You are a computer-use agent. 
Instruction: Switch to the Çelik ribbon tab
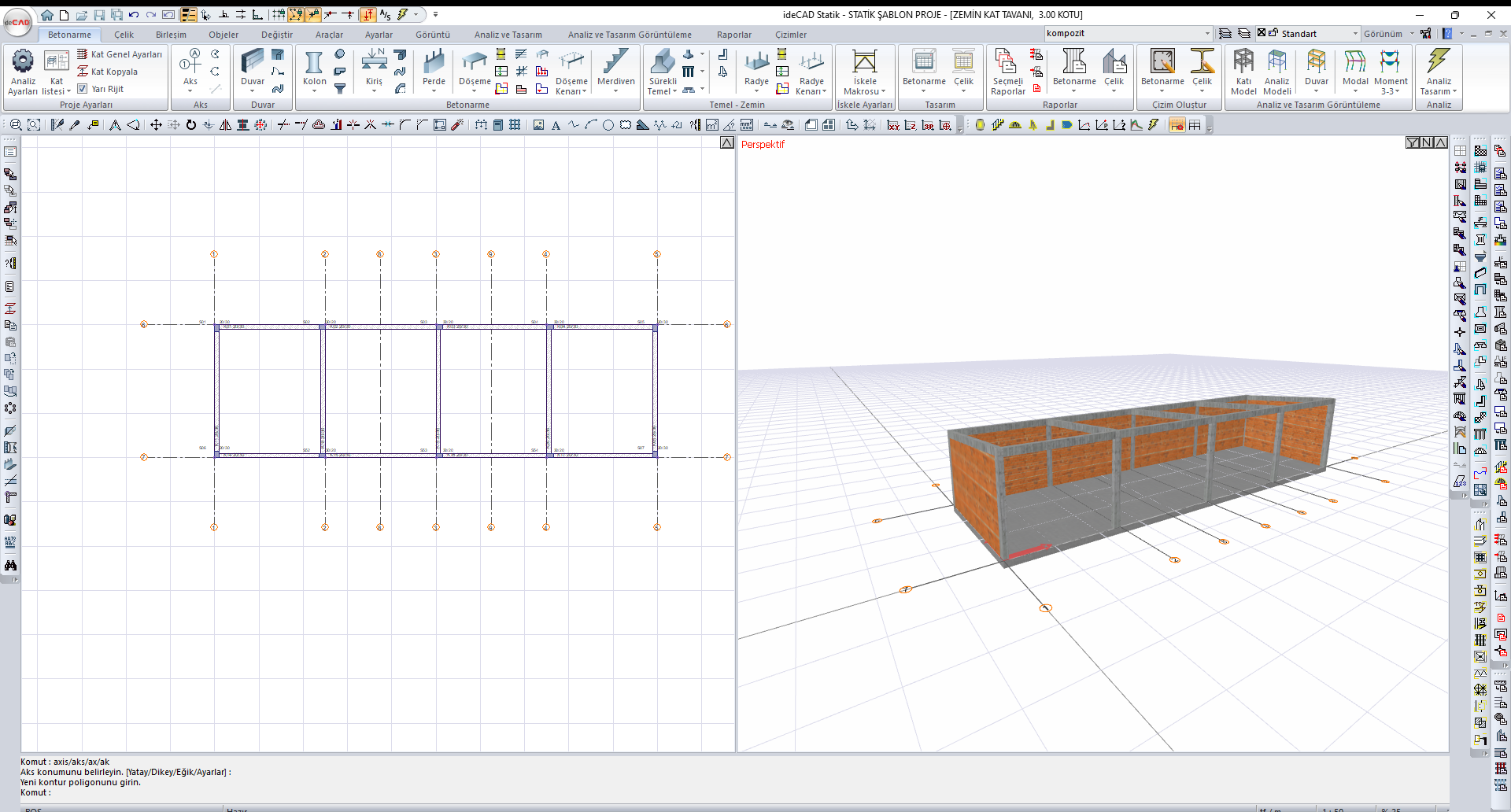(x=124, y=35)
